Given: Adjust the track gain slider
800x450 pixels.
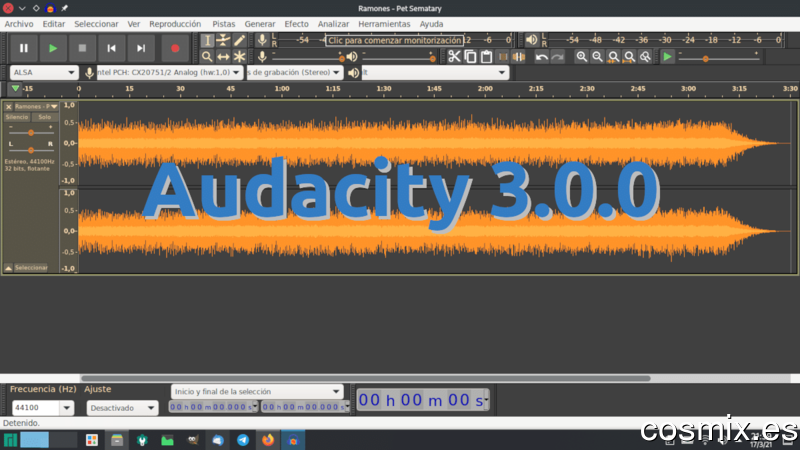Looking at the screenshot, I should click(31, 133).
